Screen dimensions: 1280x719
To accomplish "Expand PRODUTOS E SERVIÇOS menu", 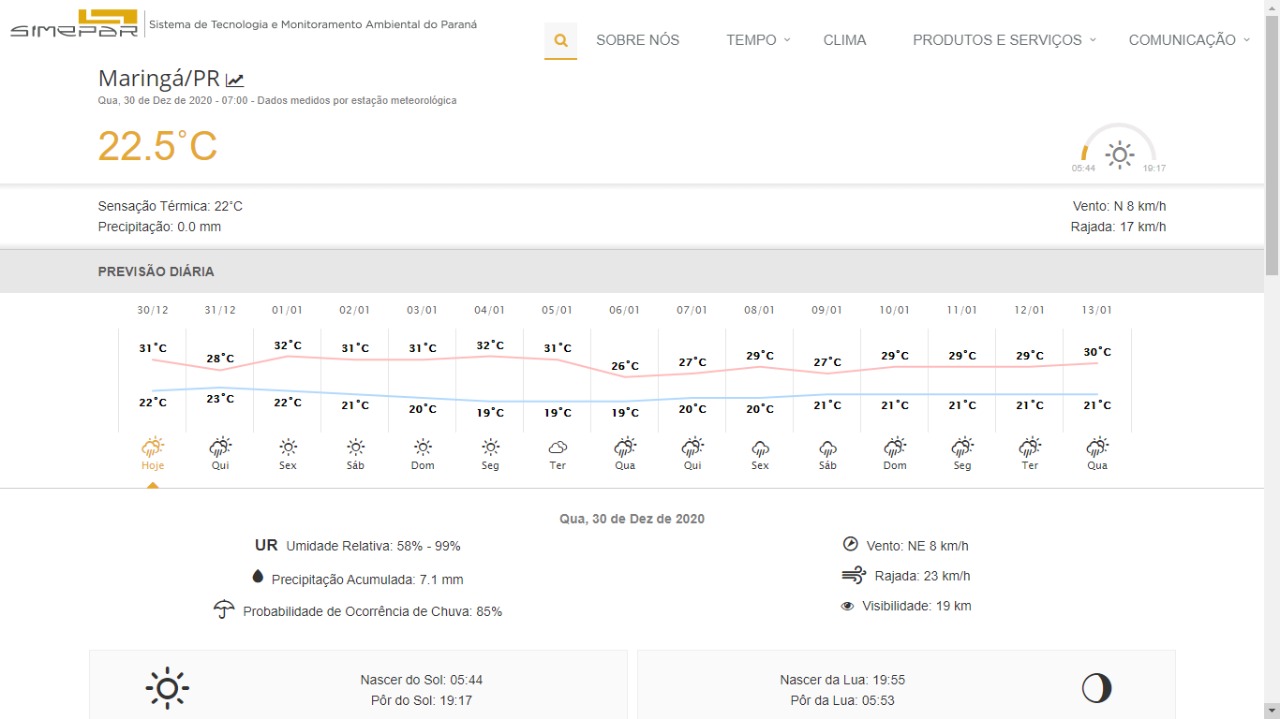I will 1003,40.
